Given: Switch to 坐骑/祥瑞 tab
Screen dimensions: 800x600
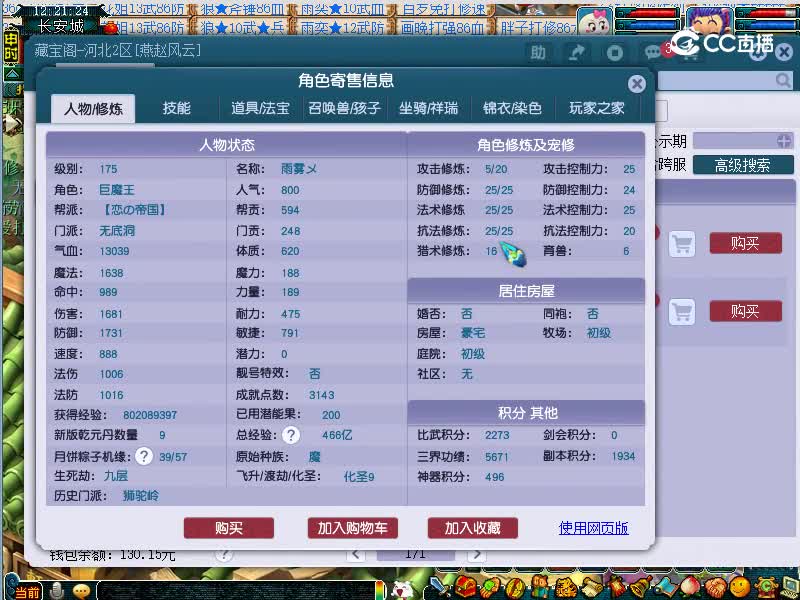Looking at the screenshot, I should [x=429, y=108].
